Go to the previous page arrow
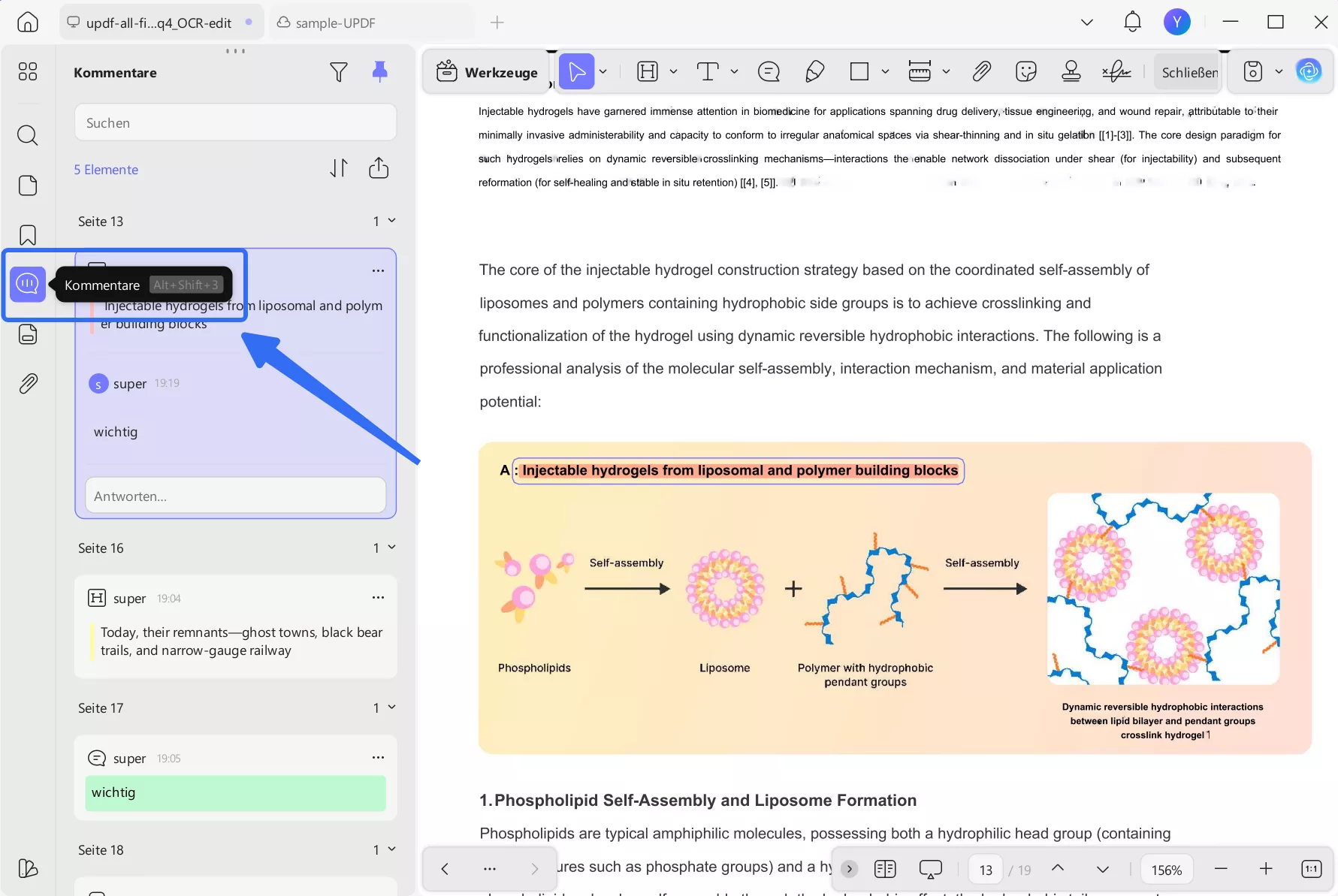Screen dimensions: 1338x896 click(x=1058, y=869)
